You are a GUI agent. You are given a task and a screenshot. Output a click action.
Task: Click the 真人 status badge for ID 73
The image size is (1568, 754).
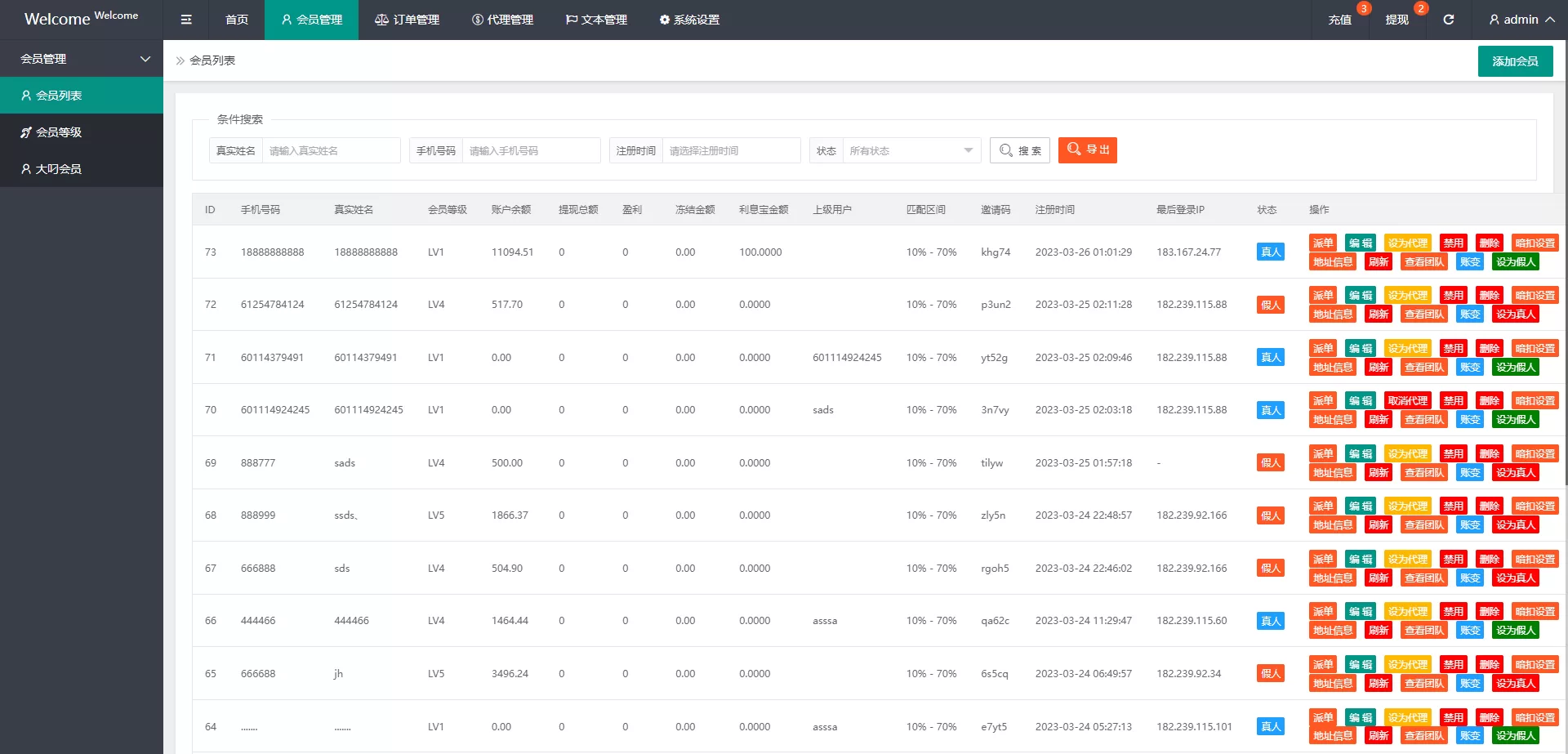point(1270,252)
